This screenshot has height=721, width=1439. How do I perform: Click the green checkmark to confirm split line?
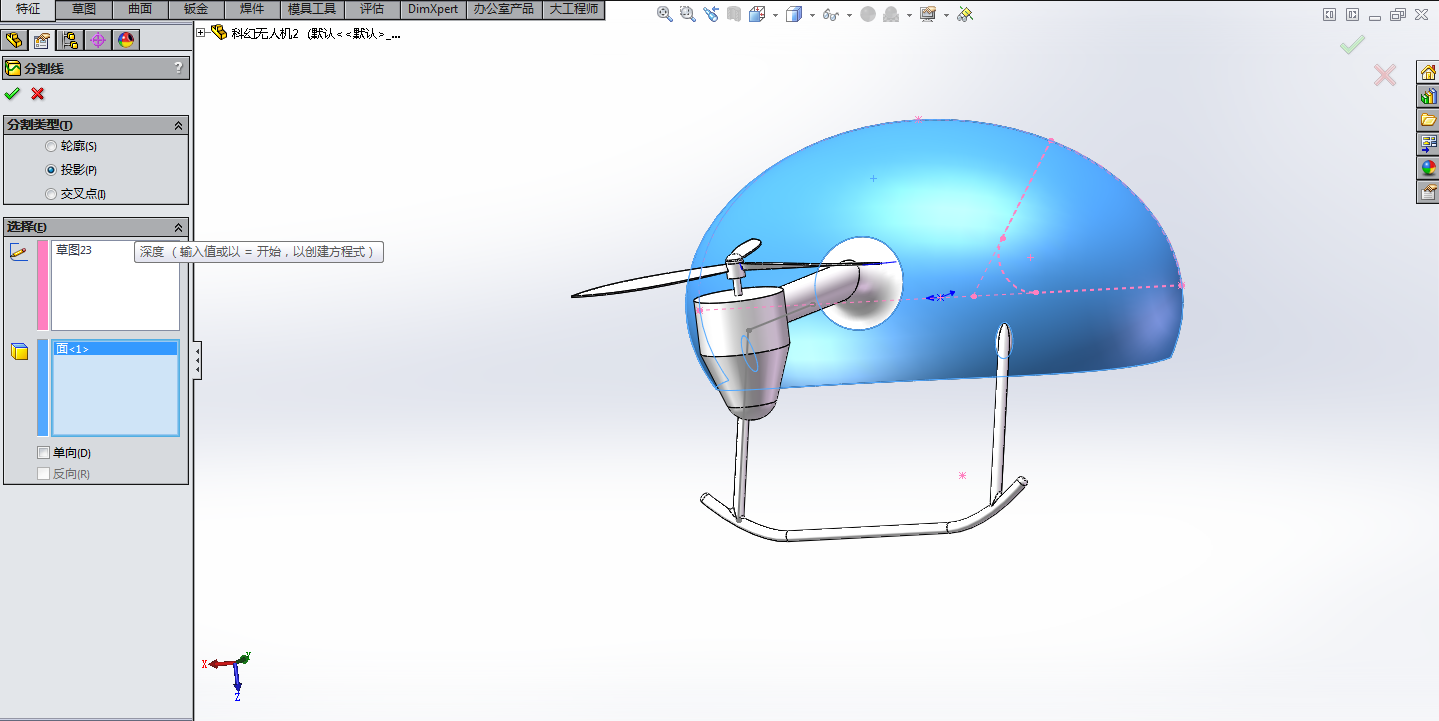pos(12,94)
